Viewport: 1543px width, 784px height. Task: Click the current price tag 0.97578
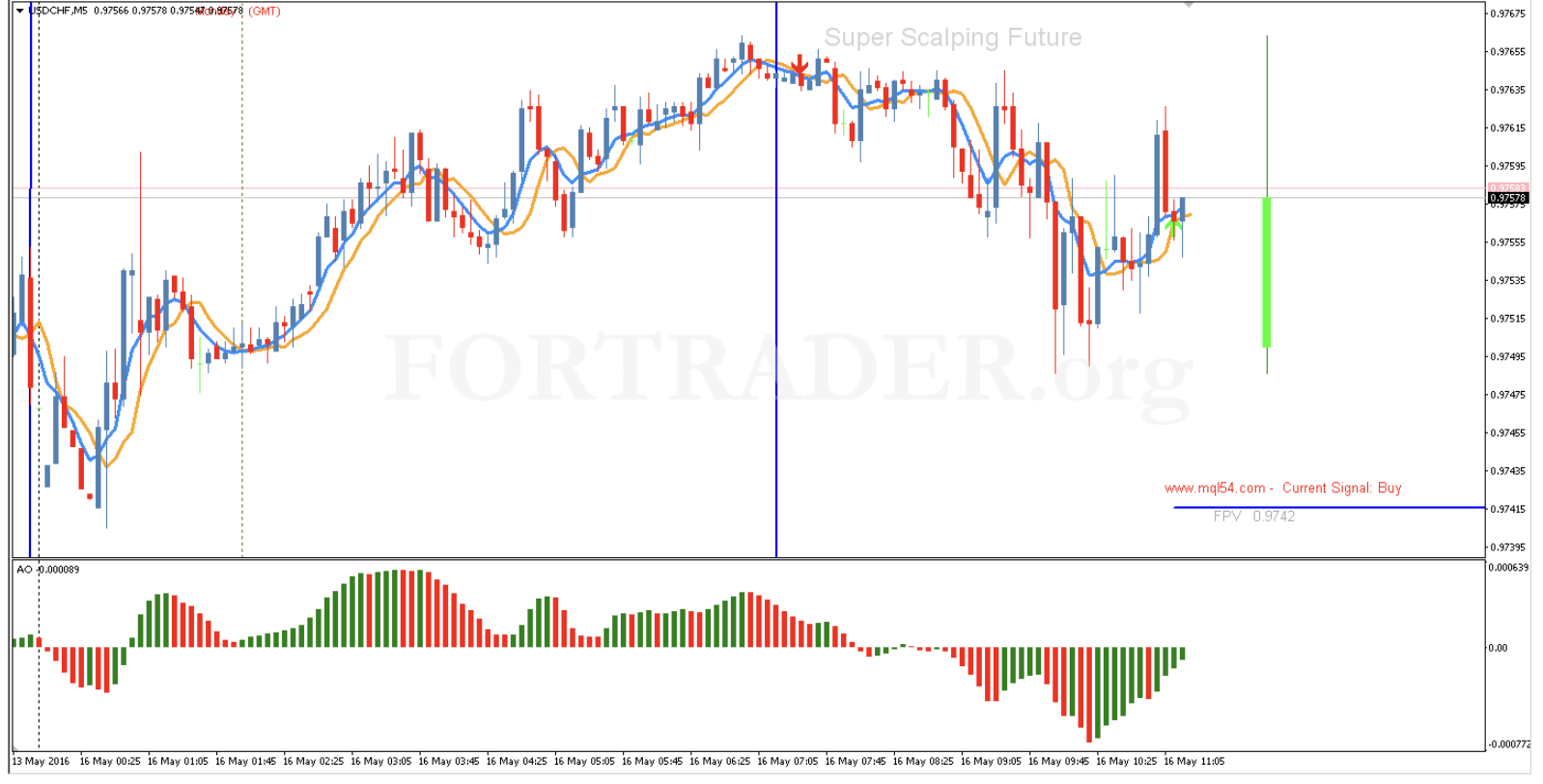tap(1507, 198)
